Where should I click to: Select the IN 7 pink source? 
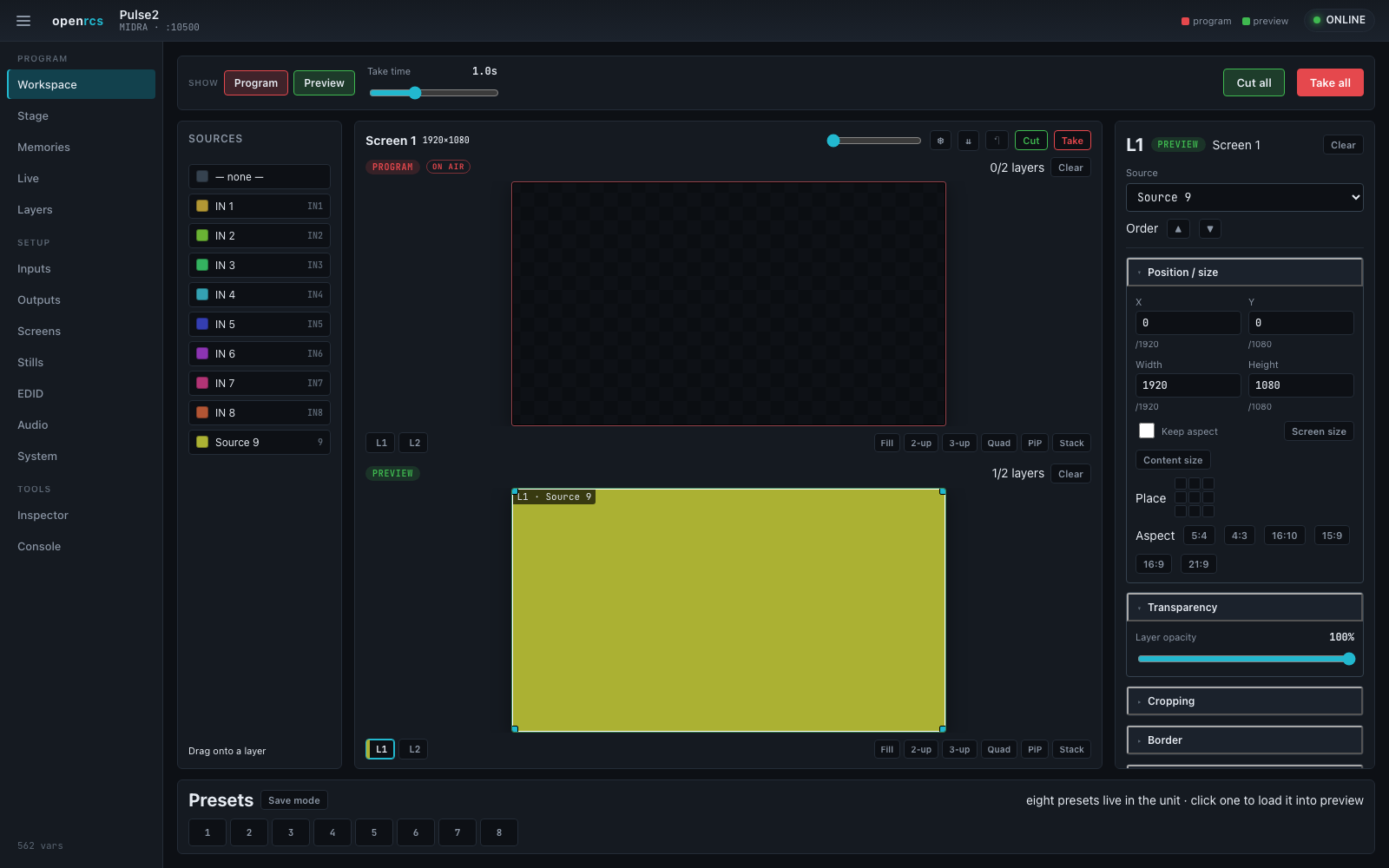tap(259, 384)
